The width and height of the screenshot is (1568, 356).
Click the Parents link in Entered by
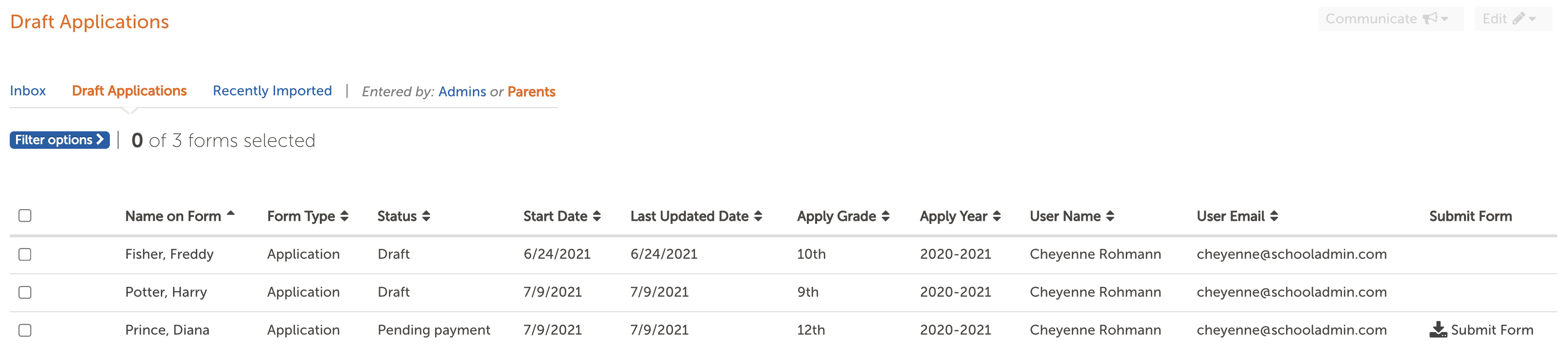click(x=531, y=91)
